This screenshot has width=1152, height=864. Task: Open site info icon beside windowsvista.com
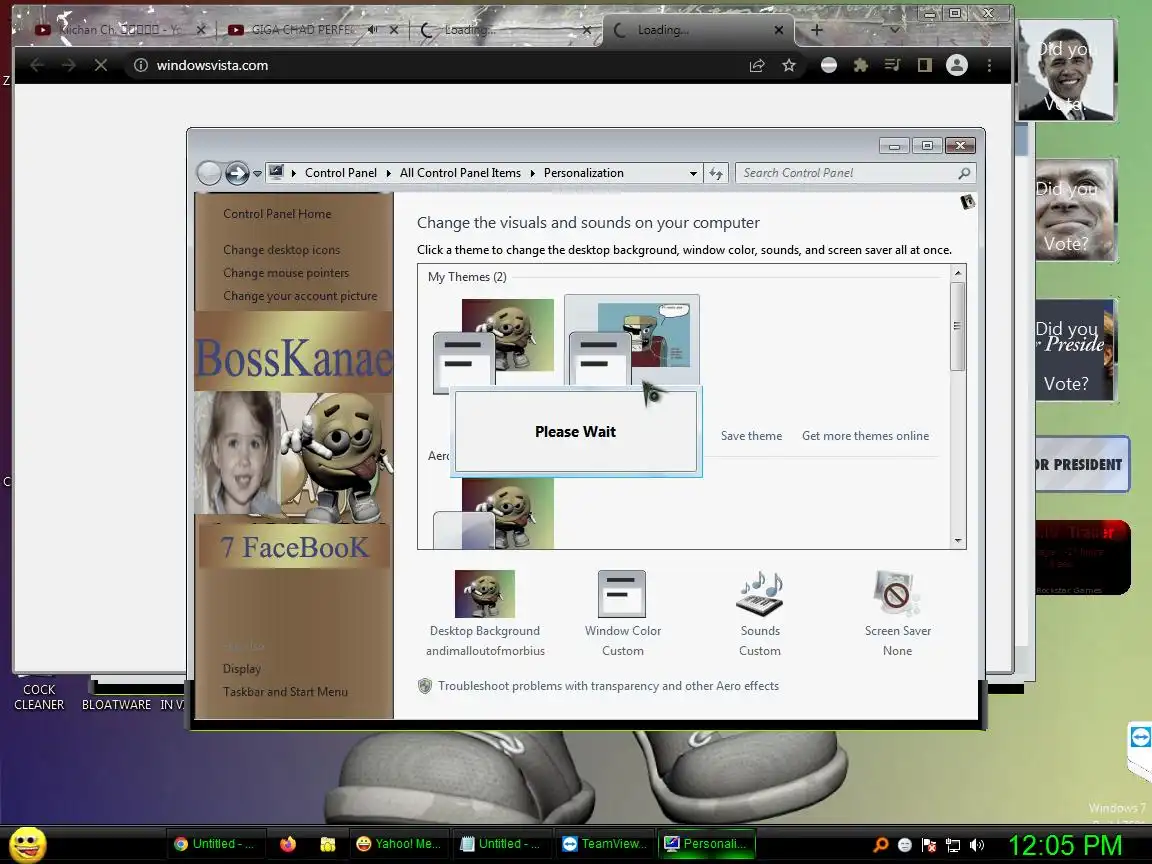click(x=140, y=65)
